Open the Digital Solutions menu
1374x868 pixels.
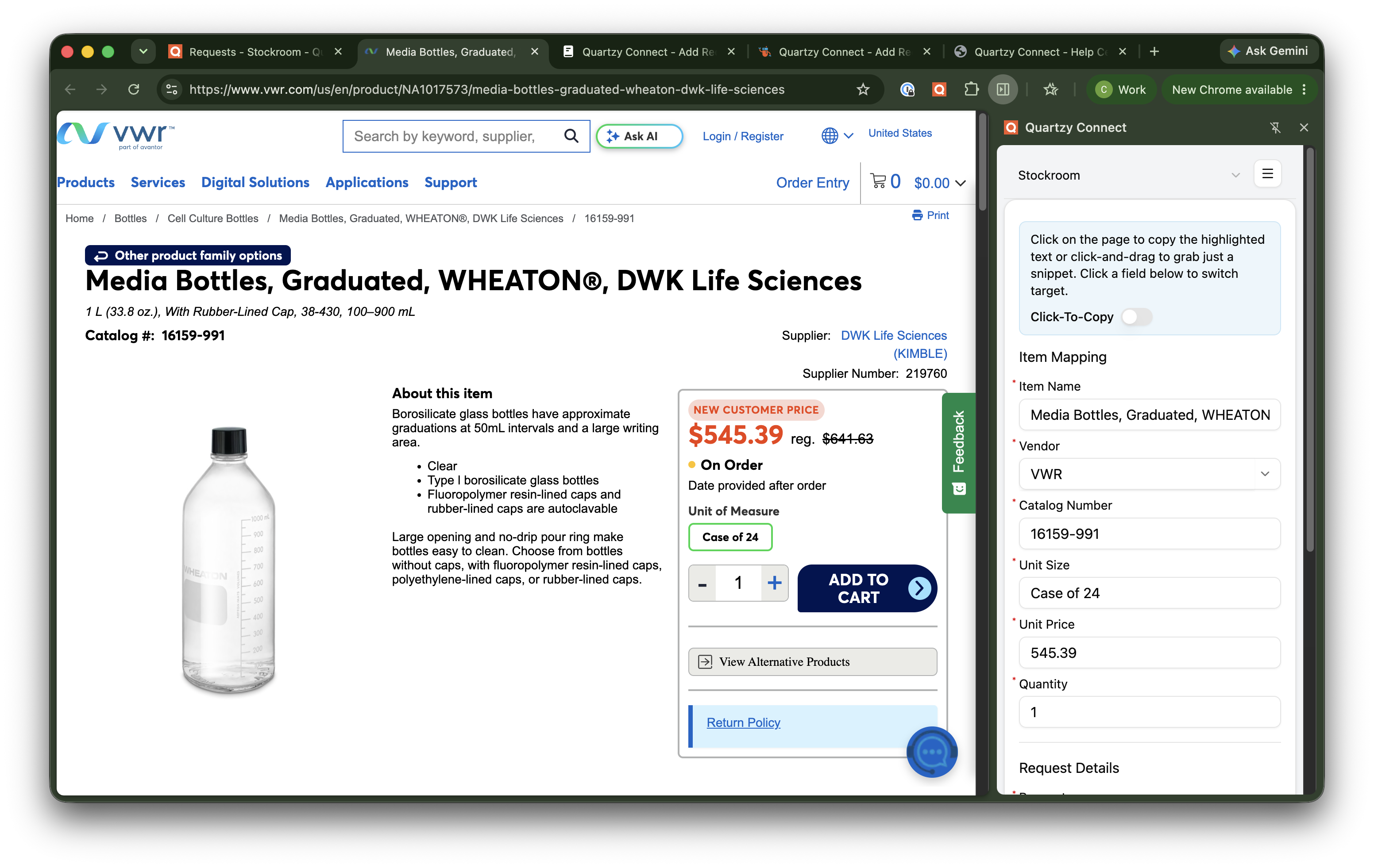255,183
